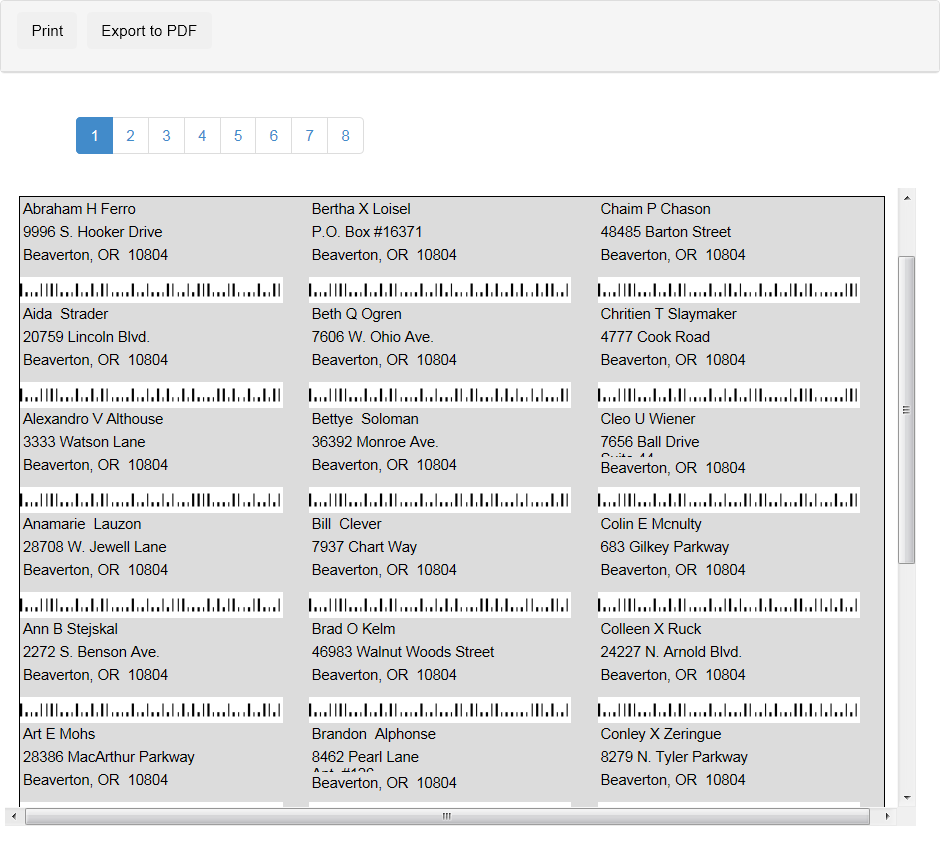Navigate to page 6
The height and width of the screenshot is (850, 940).
(273, 136)
